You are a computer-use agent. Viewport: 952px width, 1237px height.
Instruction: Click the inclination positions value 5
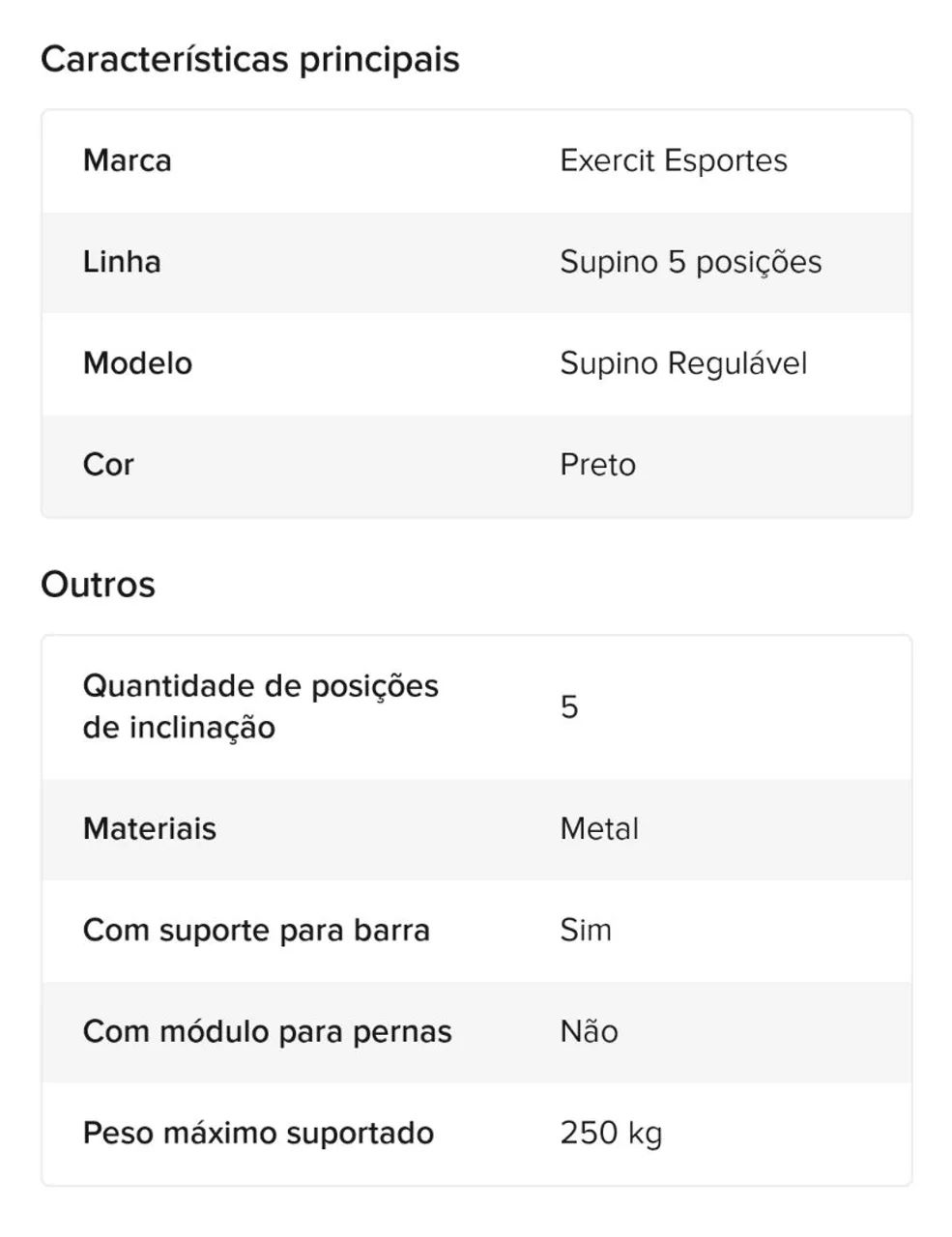(569, 707)
